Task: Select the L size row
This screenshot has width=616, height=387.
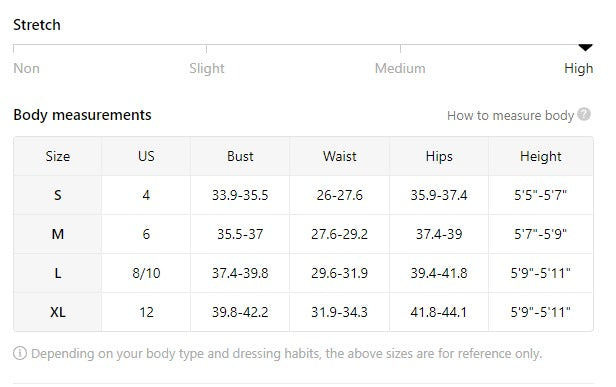Action: coord(303,273)
